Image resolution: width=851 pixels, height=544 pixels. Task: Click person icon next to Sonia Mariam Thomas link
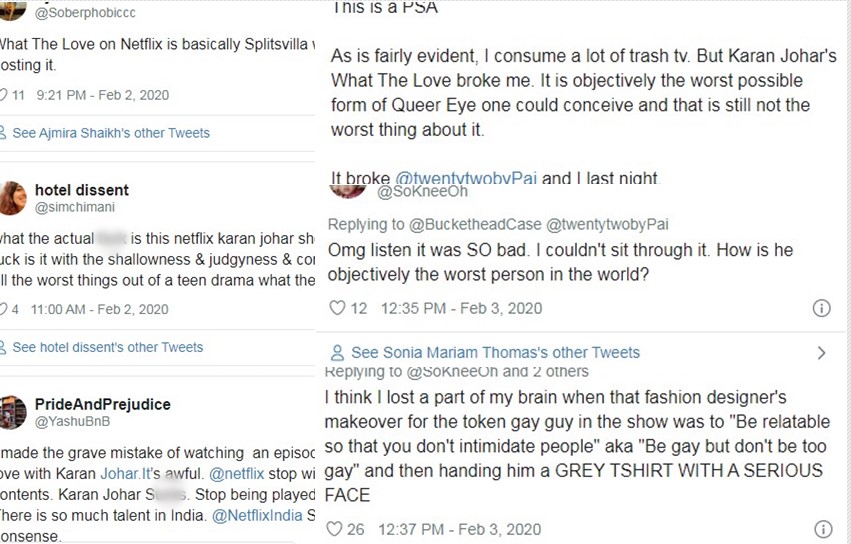337,352
